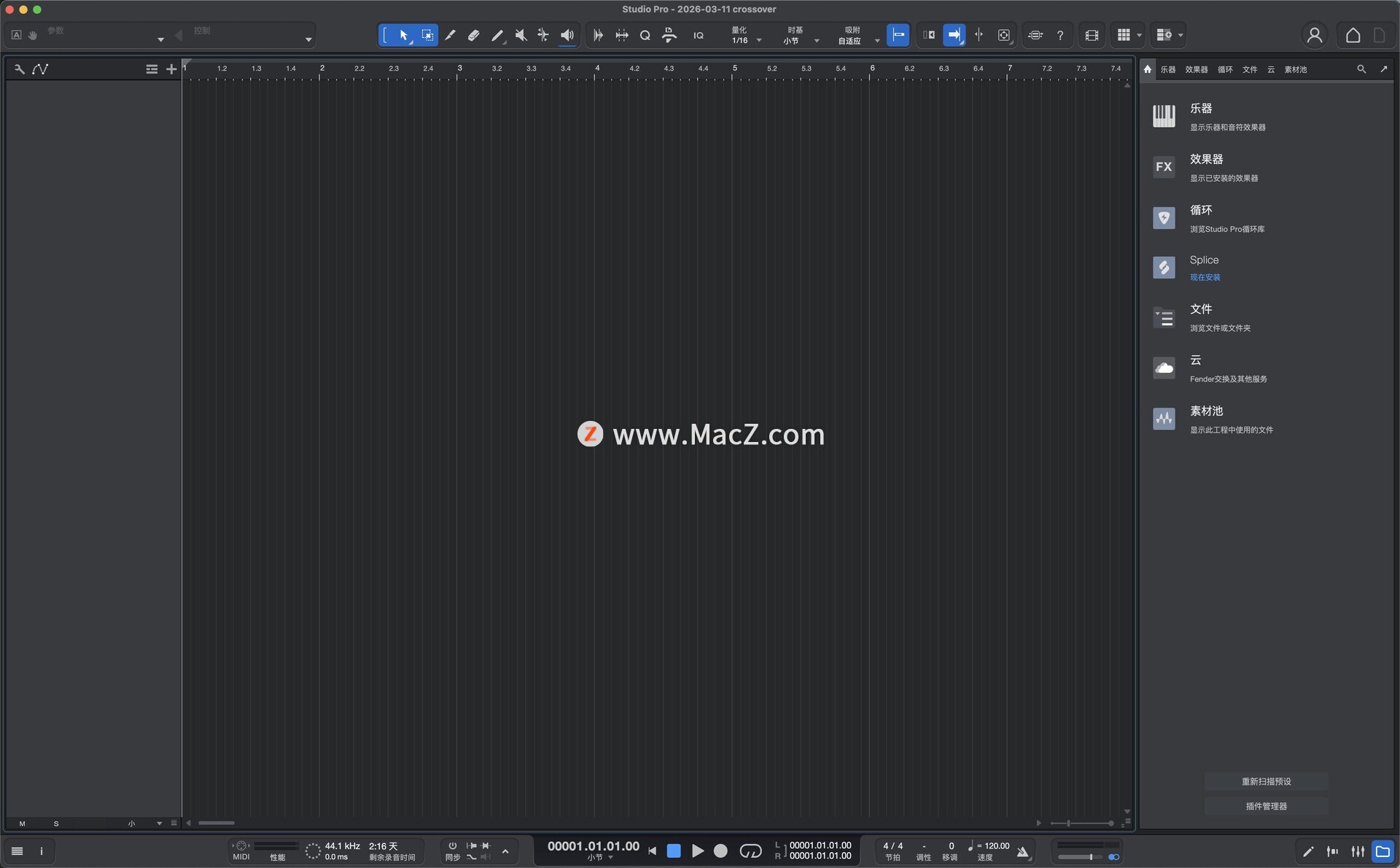Click the add track plus icon

click(x=171, y=69)
